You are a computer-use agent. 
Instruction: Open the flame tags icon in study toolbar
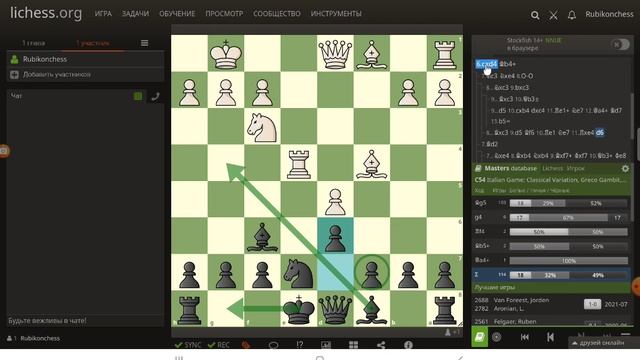(246, 345)
